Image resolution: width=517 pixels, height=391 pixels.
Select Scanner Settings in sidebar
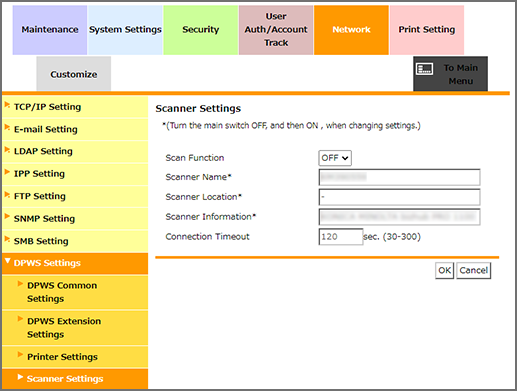click(75, 379)
